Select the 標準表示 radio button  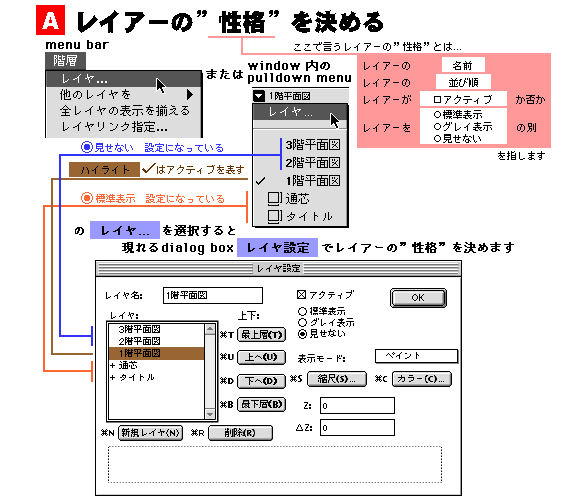click(302, 311)
